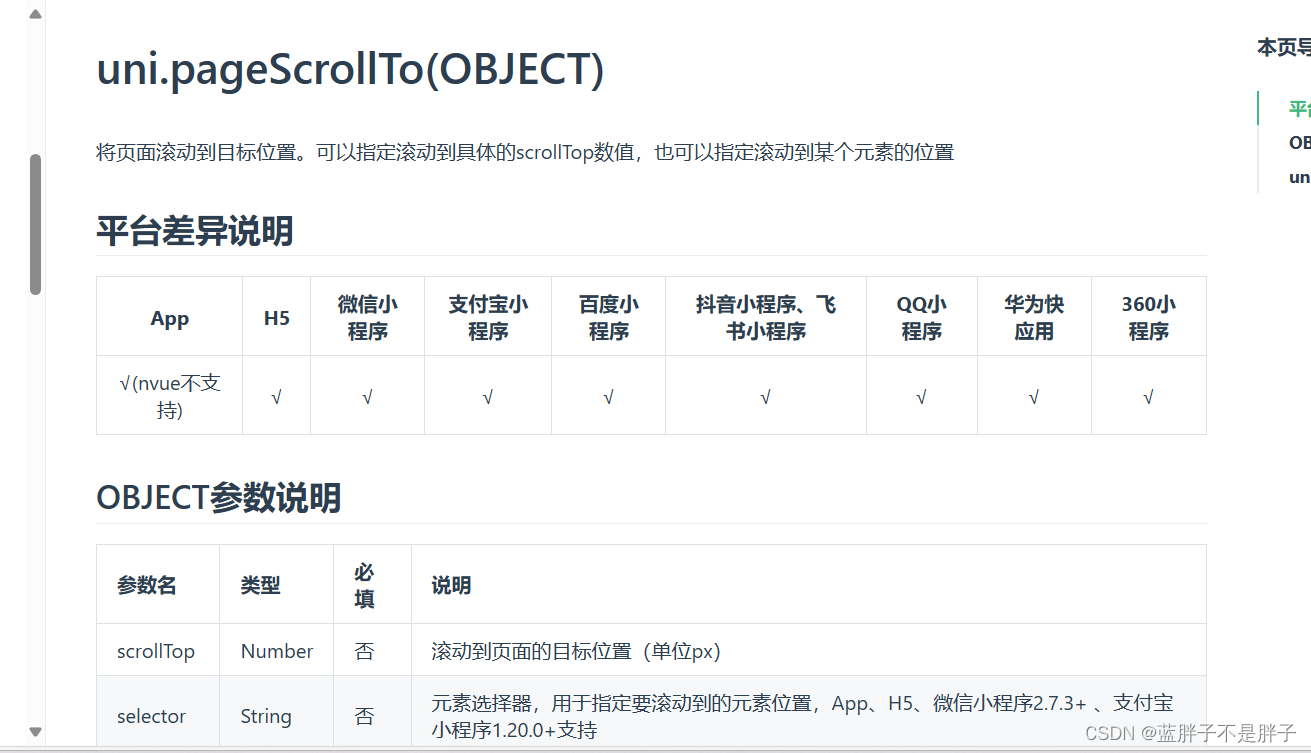The width and height of the screenshot is (1311, 753).
Task: Click the 参数名 table header
Action: coord(158,585)
